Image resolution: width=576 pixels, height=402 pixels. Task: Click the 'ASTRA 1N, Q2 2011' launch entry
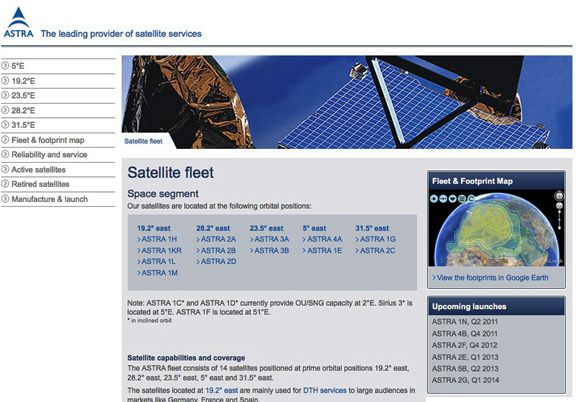(x=465, y=322)
